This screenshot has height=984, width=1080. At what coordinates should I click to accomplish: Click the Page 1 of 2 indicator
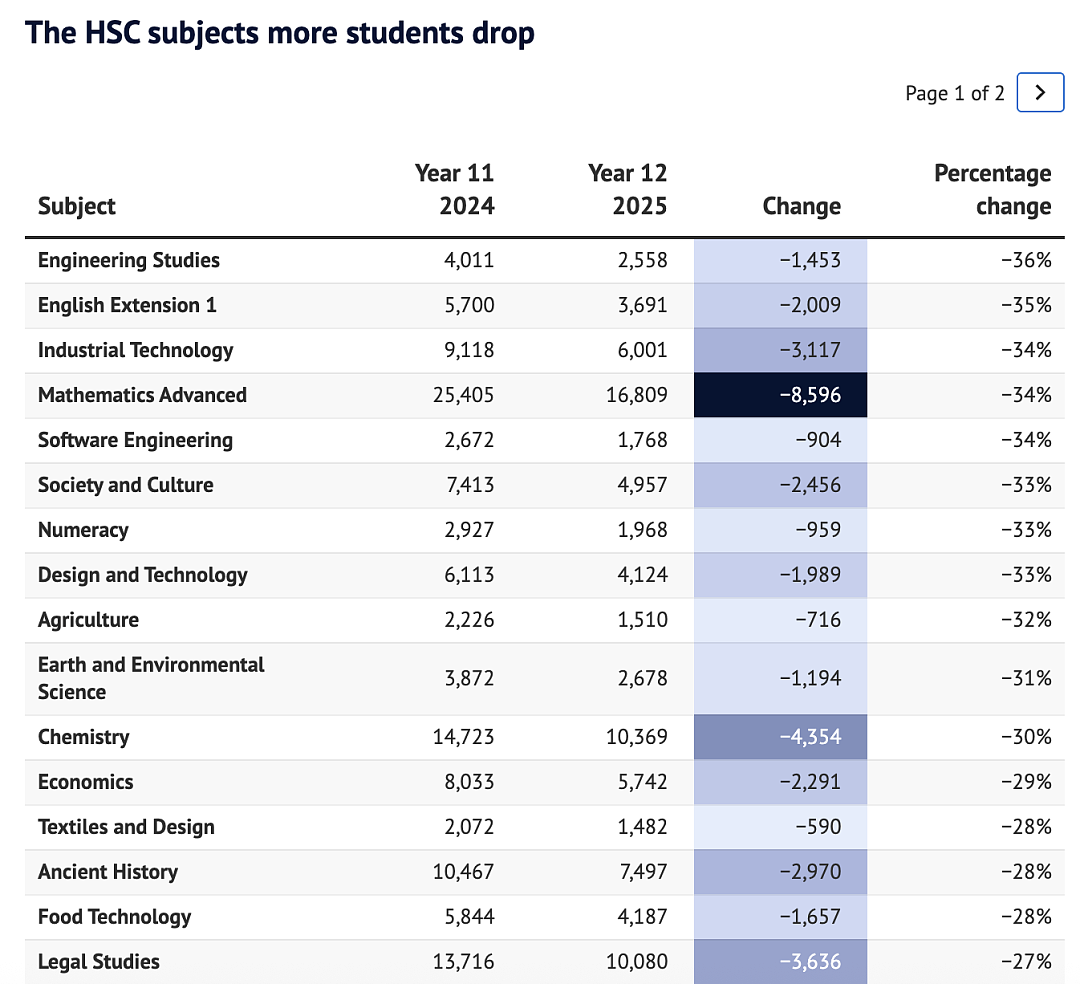[955, 93]
